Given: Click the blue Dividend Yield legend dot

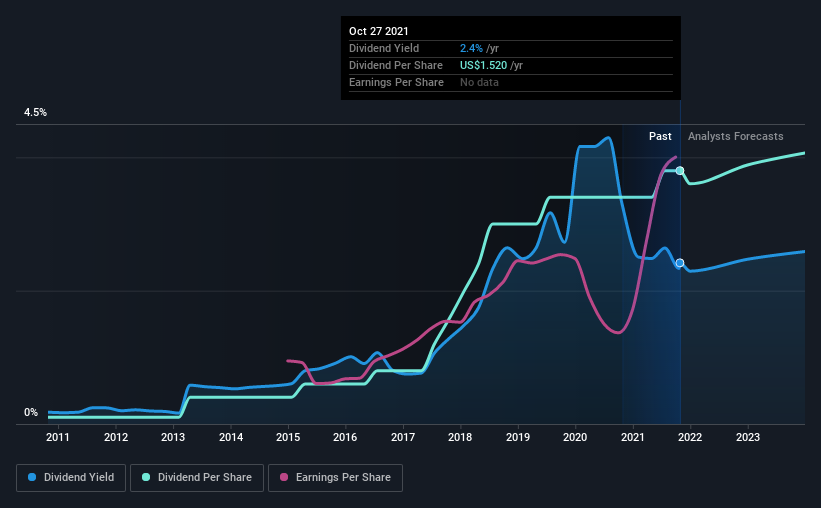Looking at the screenshot, I should 32,477.
